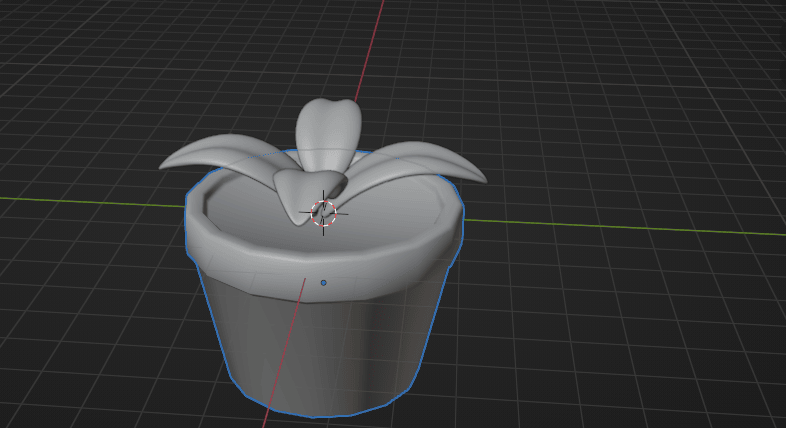Click the tip of the left leaf
786x428 pixels.
165,165
